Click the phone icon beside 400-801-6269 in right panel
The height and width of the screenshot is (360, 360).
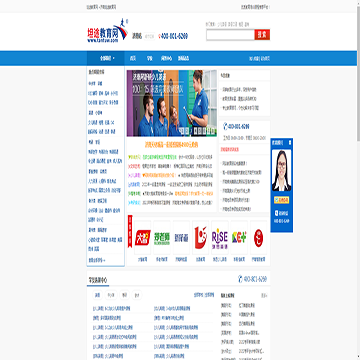pos(225,126)
